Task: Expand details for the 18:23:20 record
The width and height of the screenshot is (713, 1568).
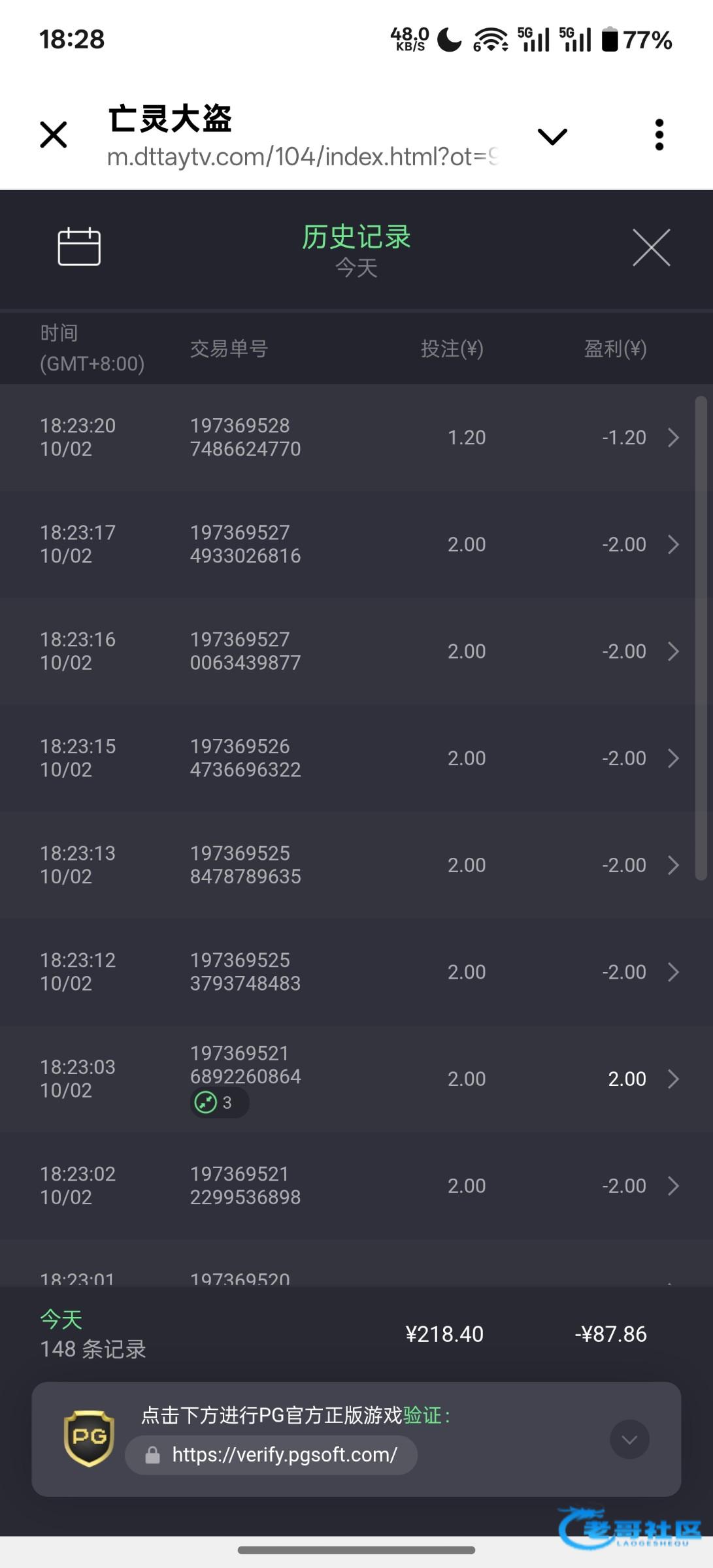Action: tap(673, 438)
